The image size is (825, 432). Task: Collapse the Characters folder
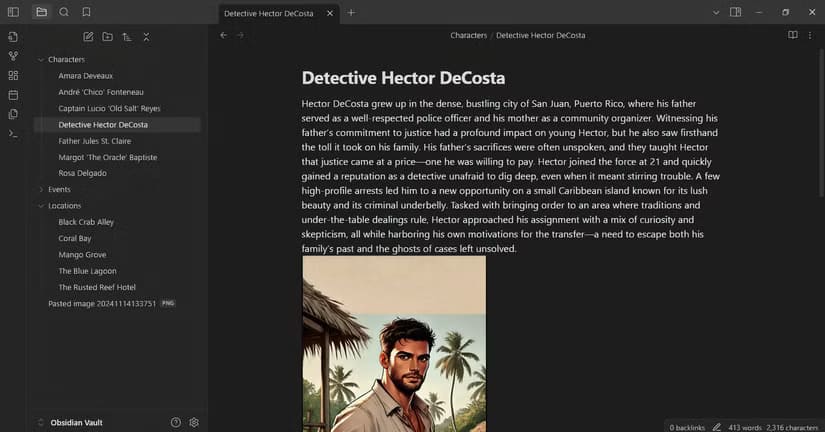tap(41, 60)
